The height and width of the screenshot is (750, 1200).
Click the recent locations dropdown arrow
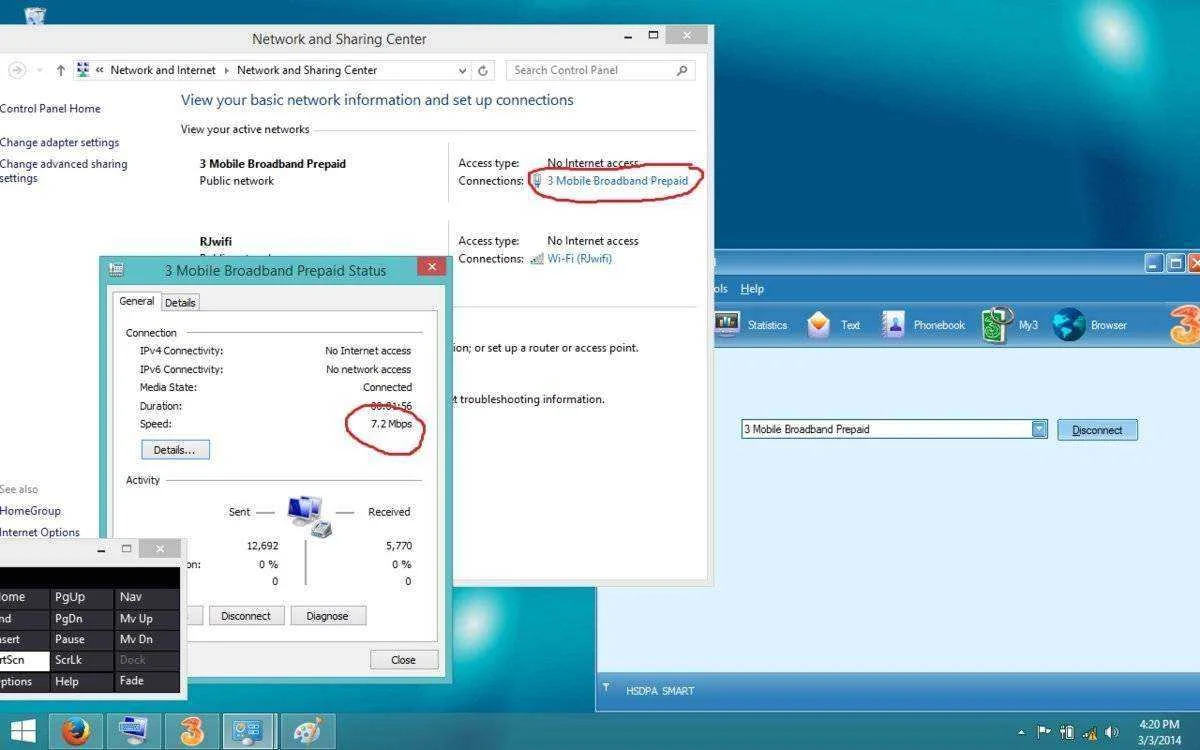pos(40,70)
